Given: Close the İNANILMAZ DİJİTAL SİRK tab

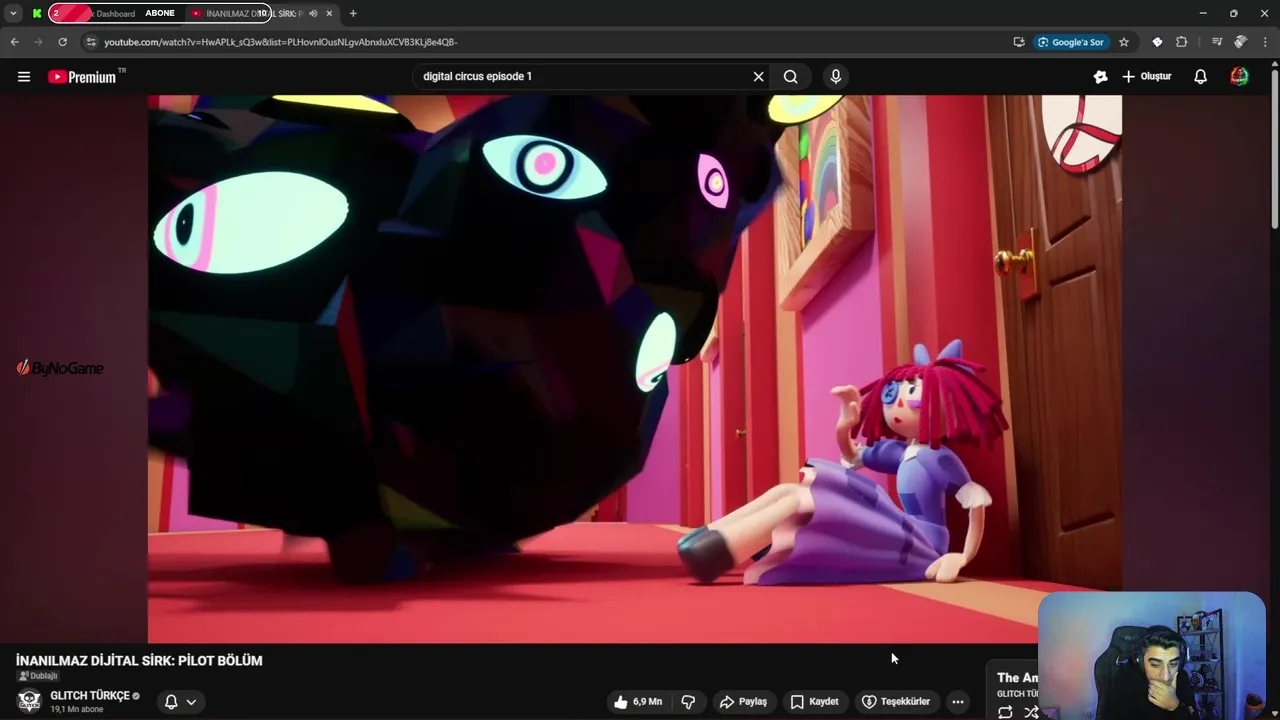Looking at the screenshot, I should 329,13.
